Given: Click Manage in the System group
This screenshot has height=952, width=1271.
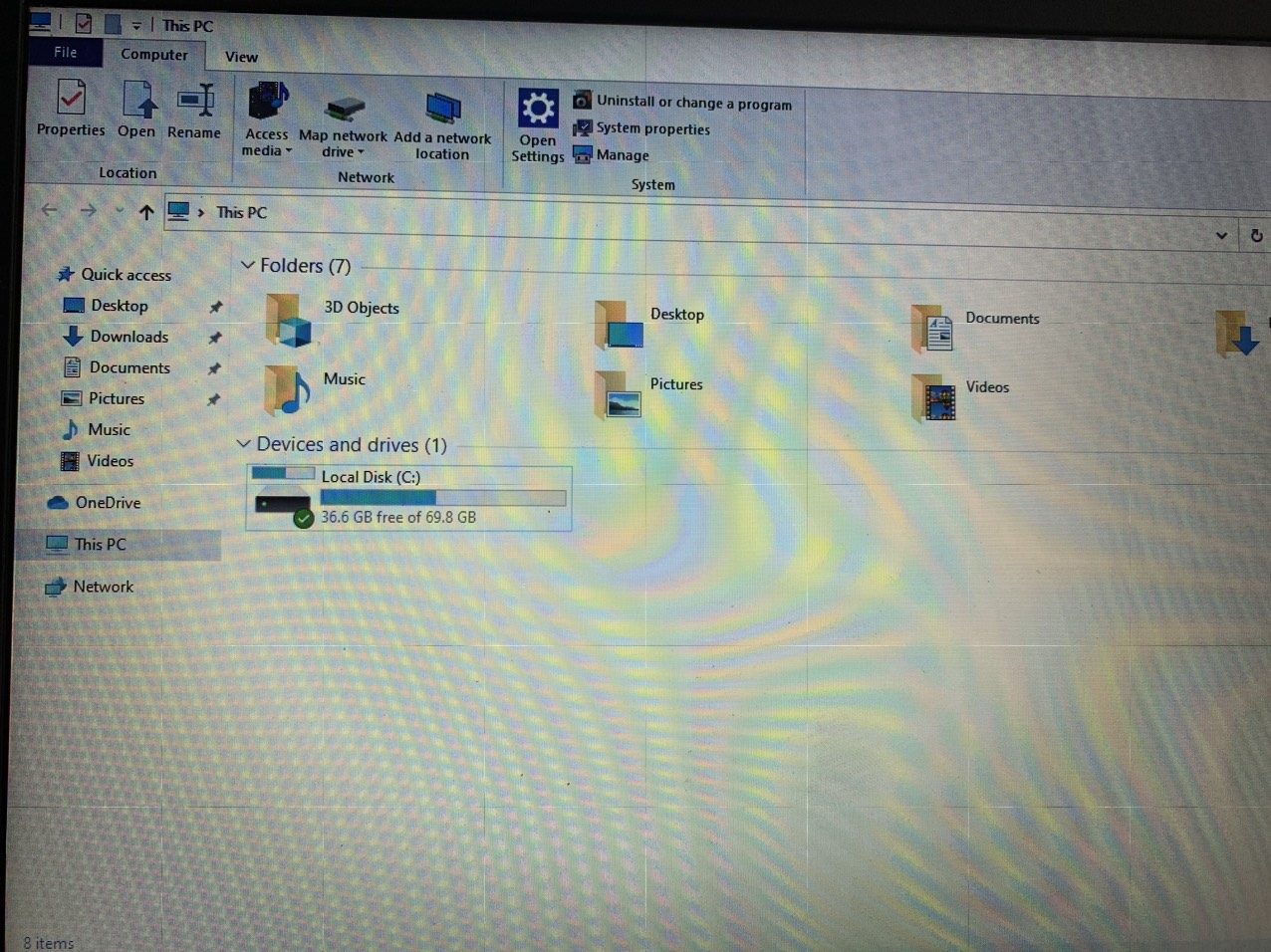Looking at the screenshot, I should click(611, 155).
